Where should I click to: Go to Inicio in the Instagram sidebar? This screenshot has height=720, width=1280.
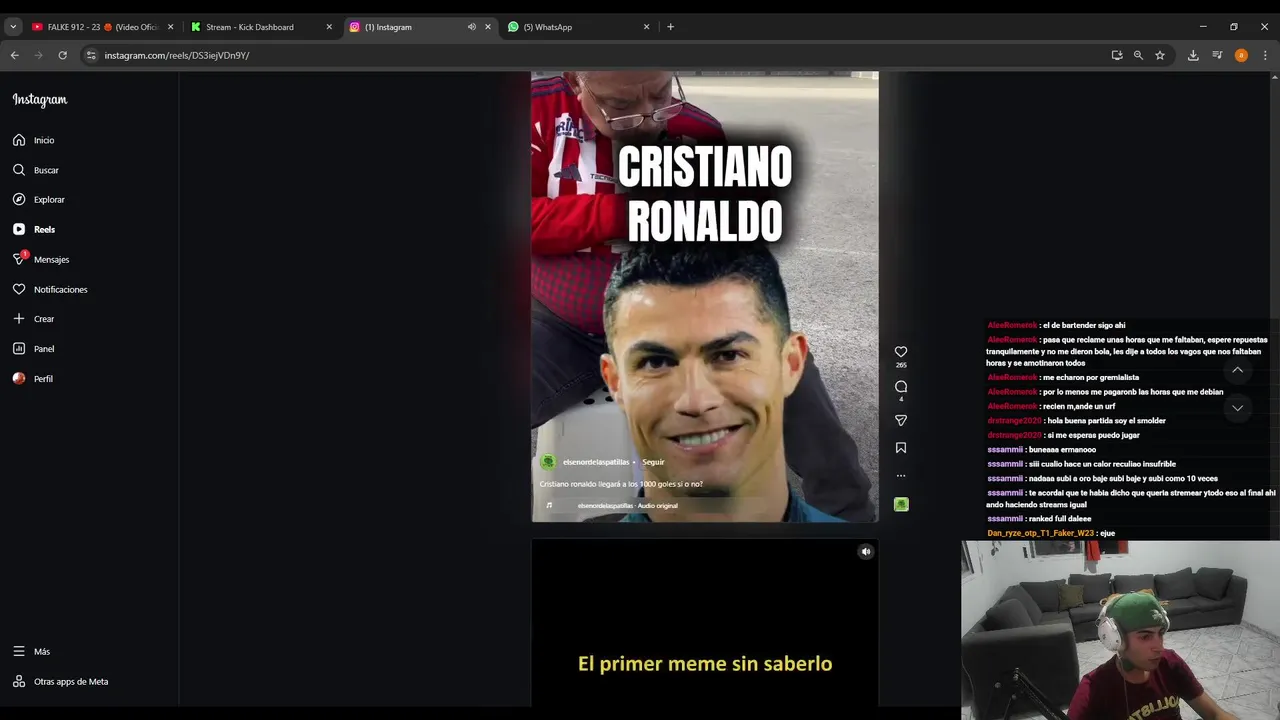pos(34,140)
